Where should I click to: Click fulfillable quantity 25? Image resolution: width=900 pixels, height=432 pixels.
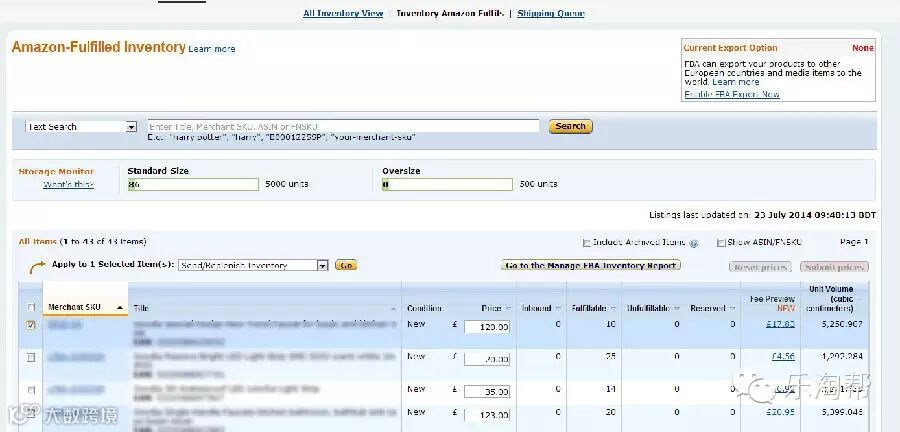[610, 356]
